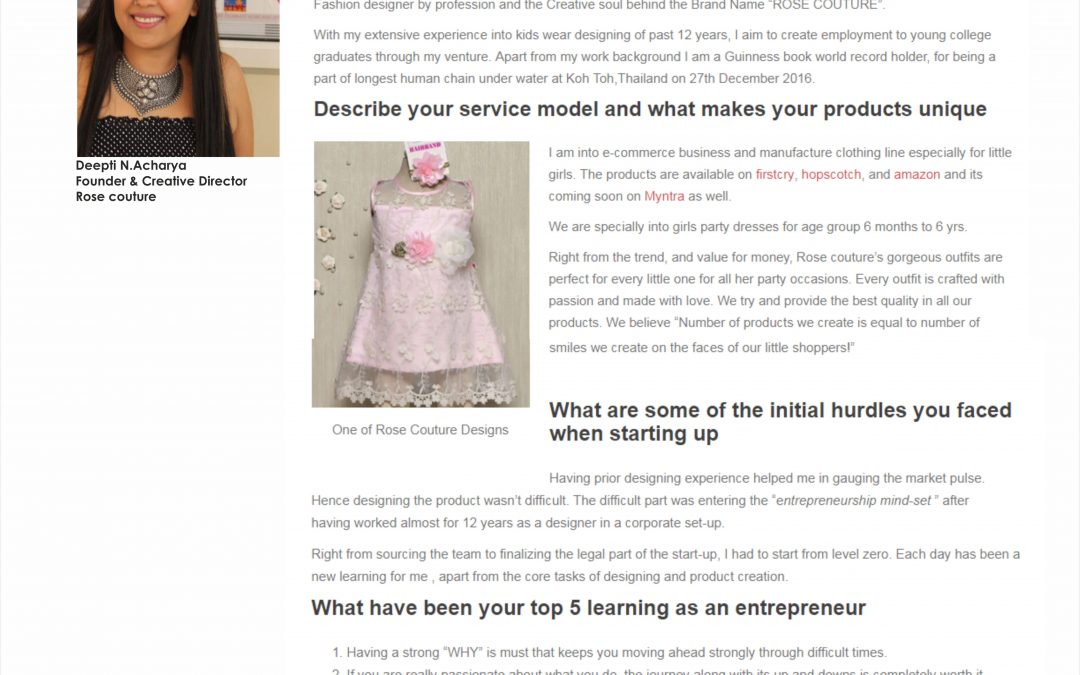Open the pink party dress image
The width and height of the screenshot is (1080, 675).
coord(421,274)
